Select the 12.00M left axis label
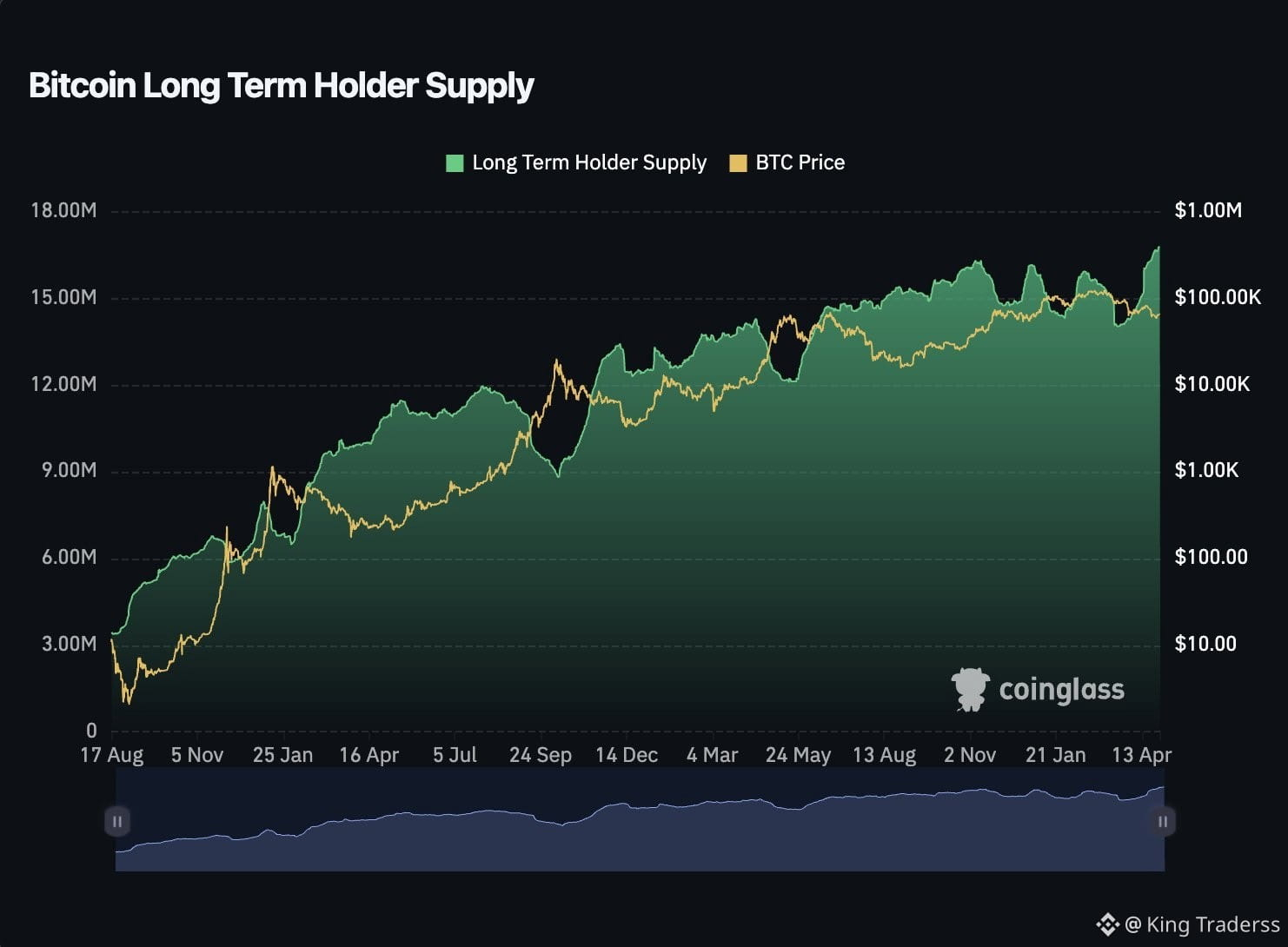Image resolution: width=1288 pixels, height=947 pixels. (x=63, y=384)
